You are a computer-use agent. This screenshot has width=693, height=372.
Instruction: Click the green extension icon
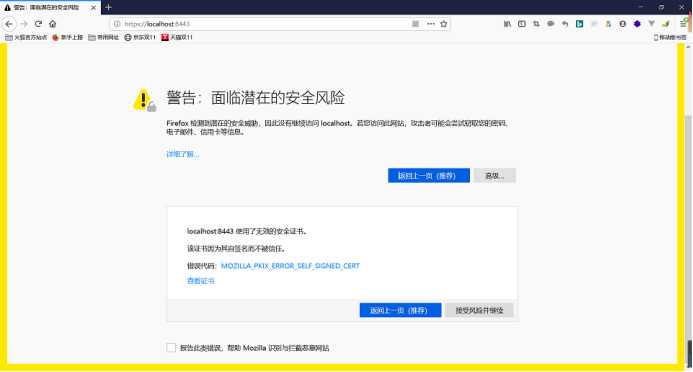(666, 24)
